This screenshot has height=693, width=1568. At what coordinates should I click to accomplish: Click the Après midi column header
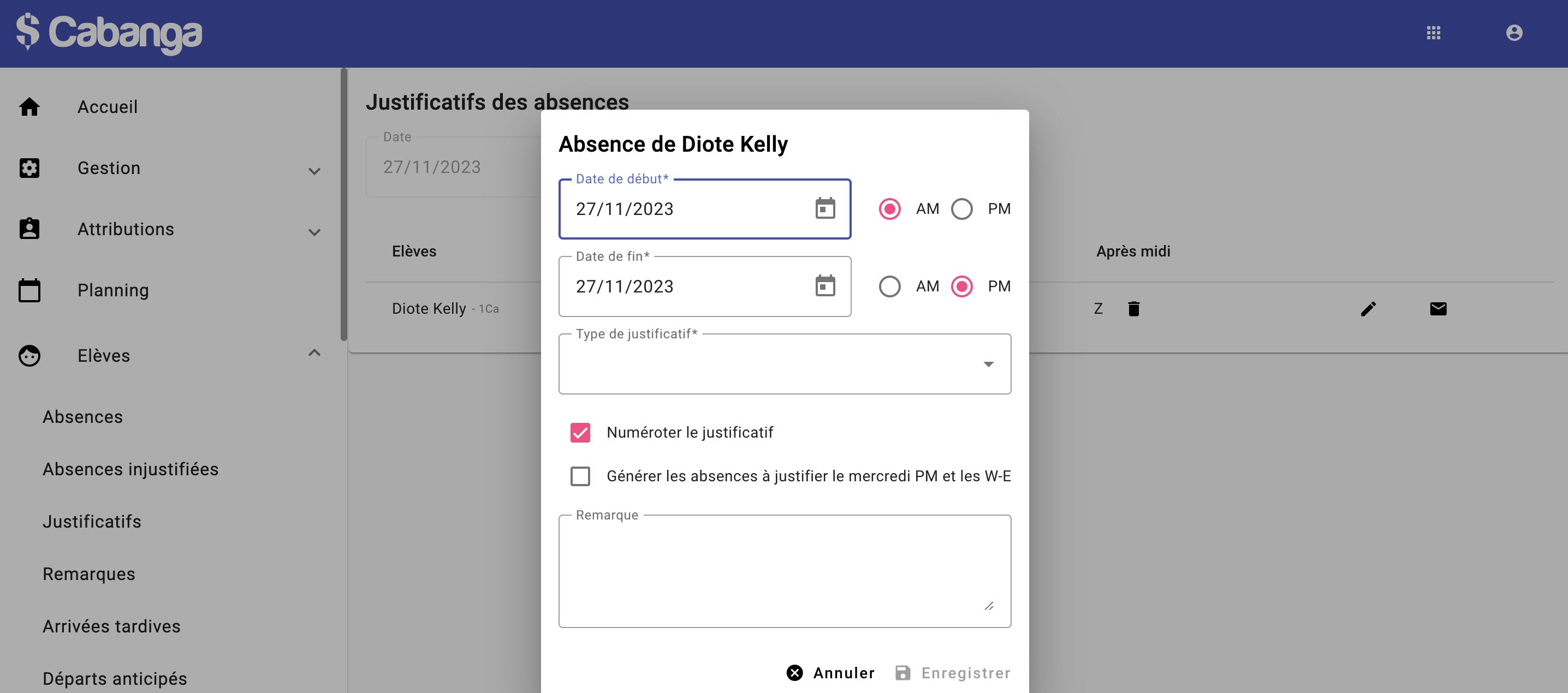(x=1133, y=252)
